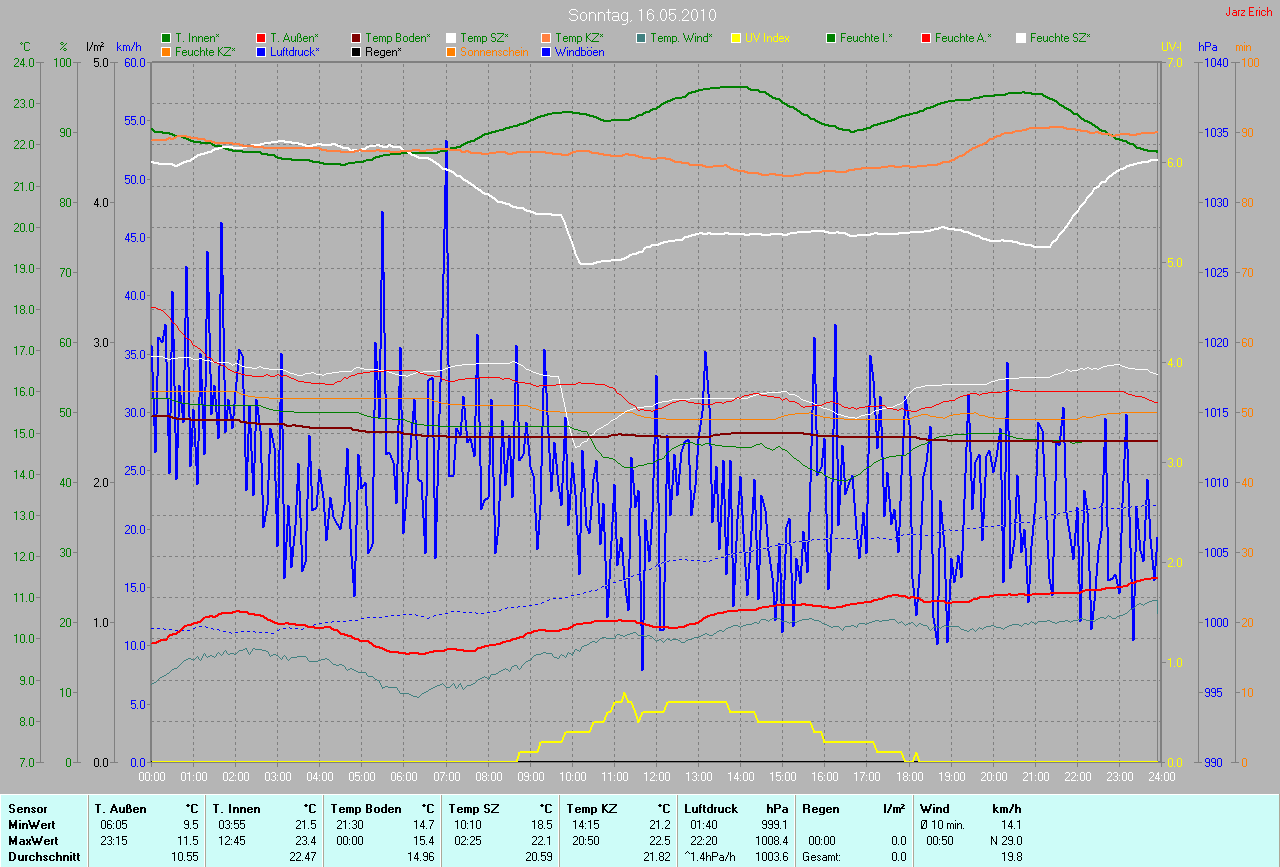Click the Feuchte I.* legend color square
The height and width of the screenshot is (867, 1280).
(831, 38)
